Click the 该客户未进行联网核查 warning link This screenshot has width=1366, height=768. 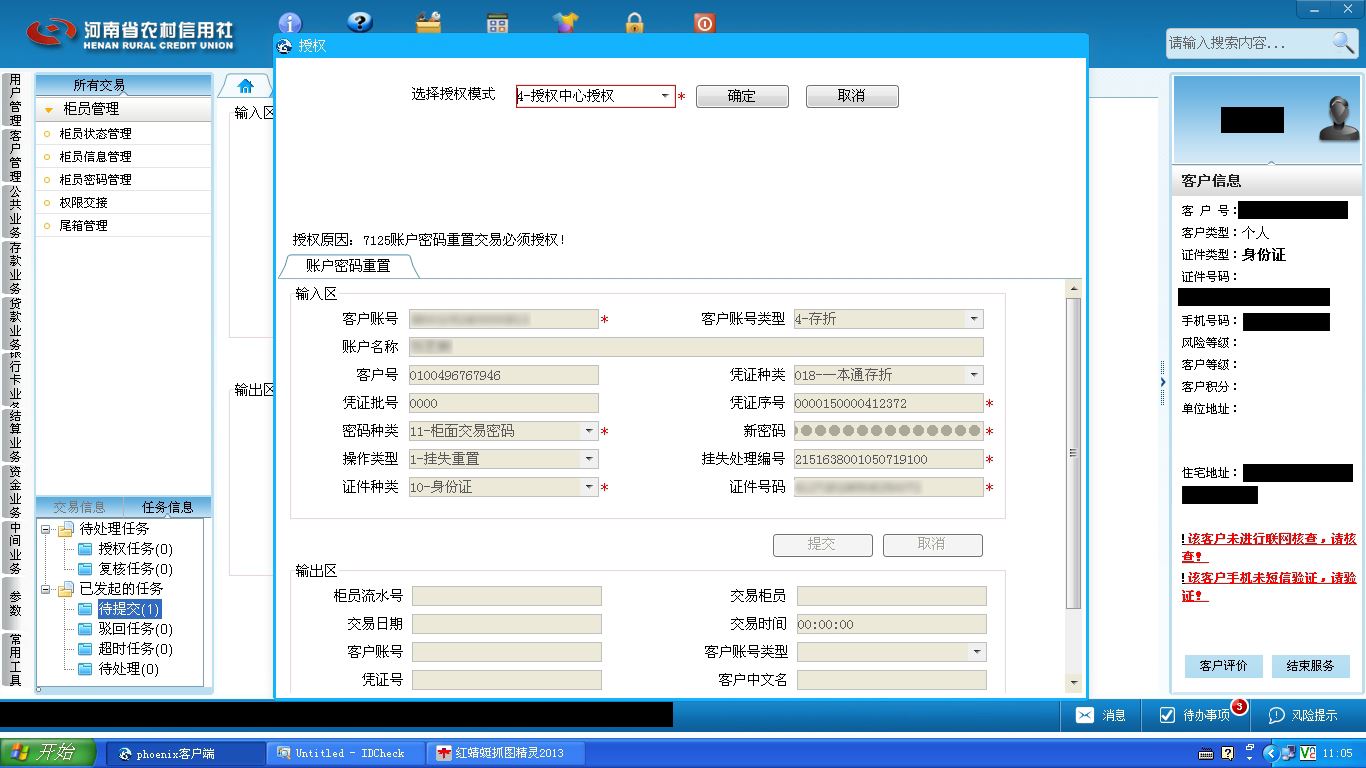1269,547
